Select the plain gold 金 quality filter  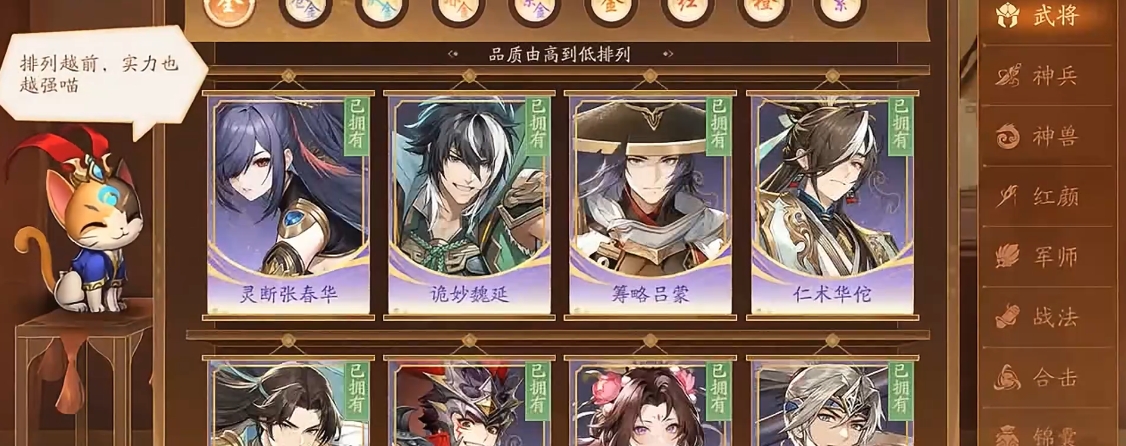pyautogui.click(x=611, y=10)
